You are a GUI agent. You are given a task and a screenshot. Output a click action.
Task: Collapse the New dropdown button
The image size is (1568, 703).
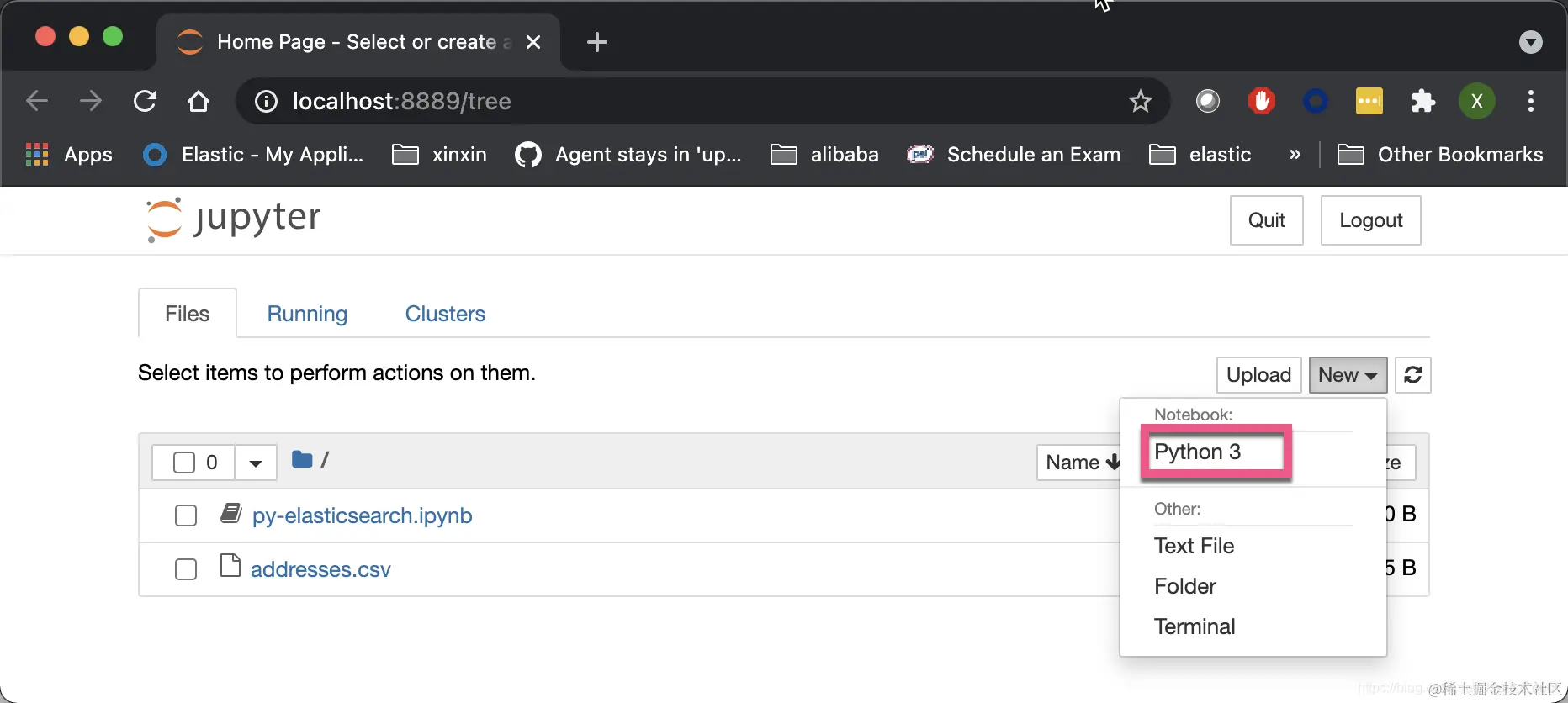point(1348,375)
